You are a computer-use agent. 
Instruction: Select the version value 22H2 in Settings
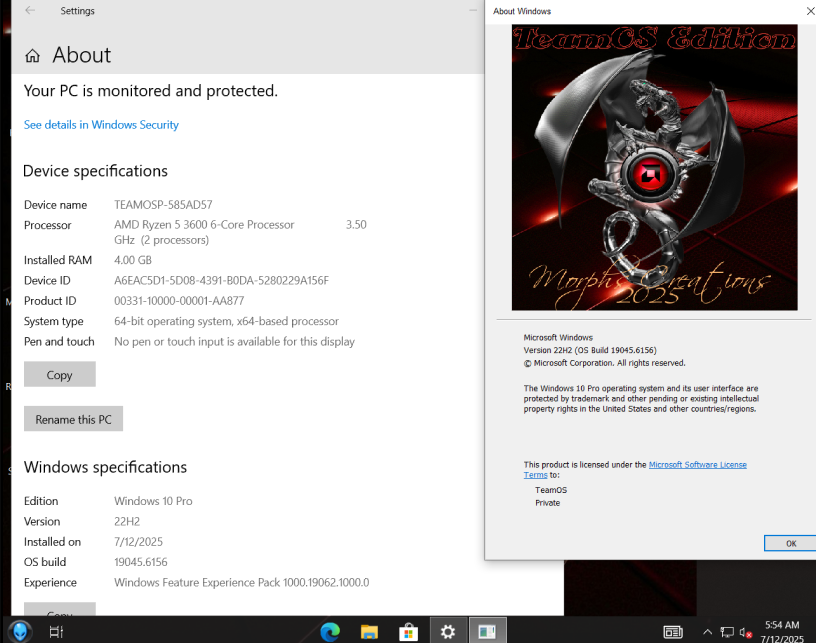127,521
